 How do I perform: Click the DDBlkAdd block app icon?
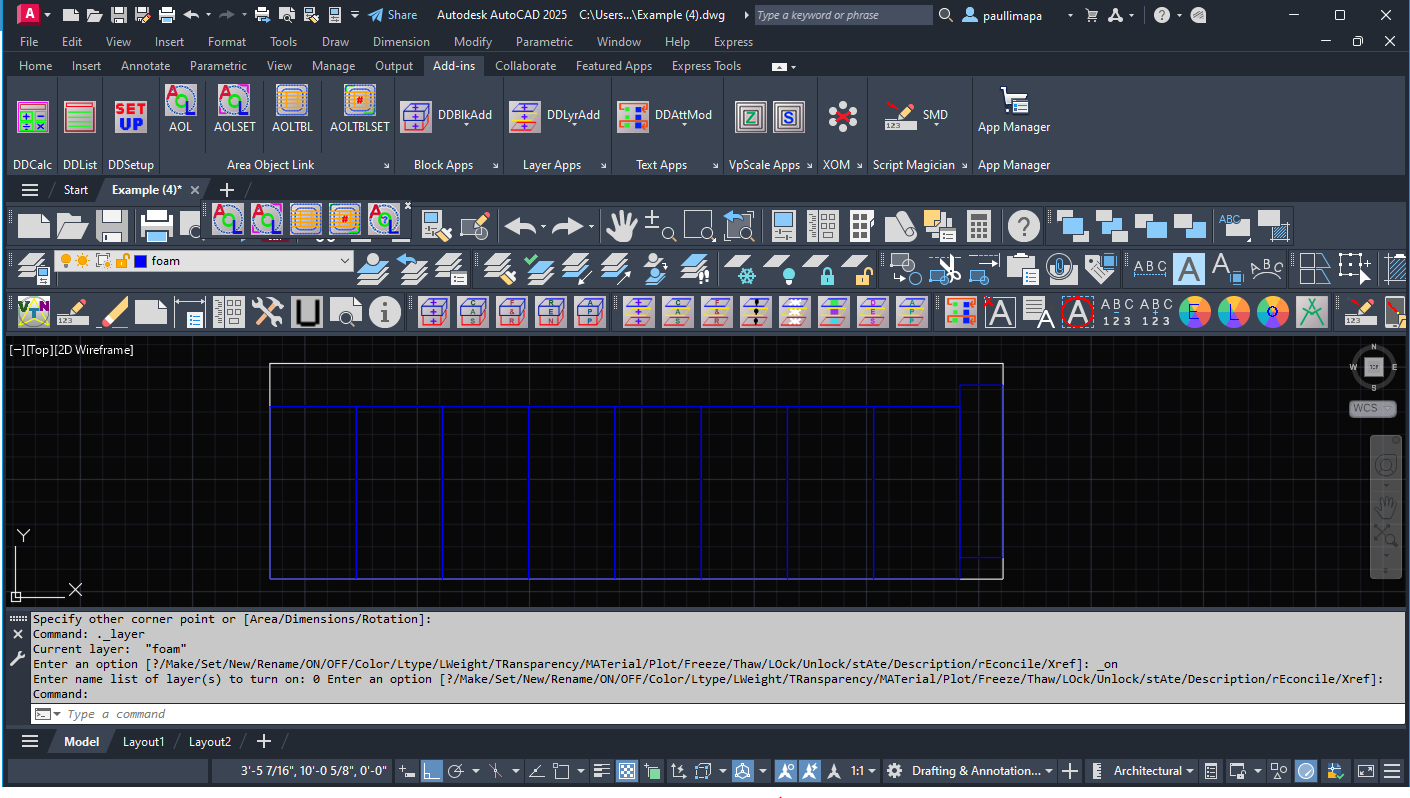(x=416, y=116)
